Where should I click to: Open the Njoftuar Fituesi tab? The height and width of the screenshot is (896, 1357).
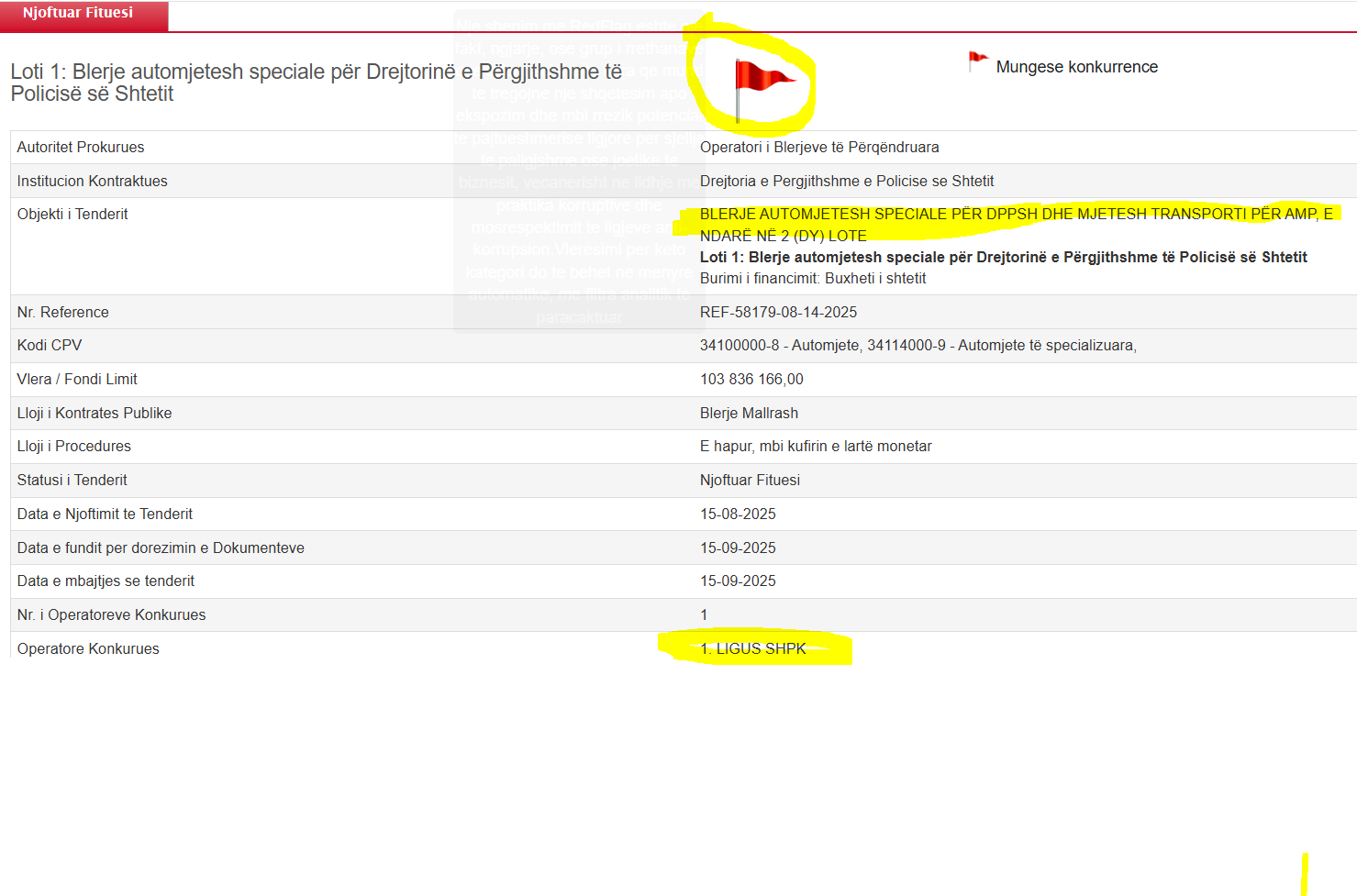click(x=78, y=14)
